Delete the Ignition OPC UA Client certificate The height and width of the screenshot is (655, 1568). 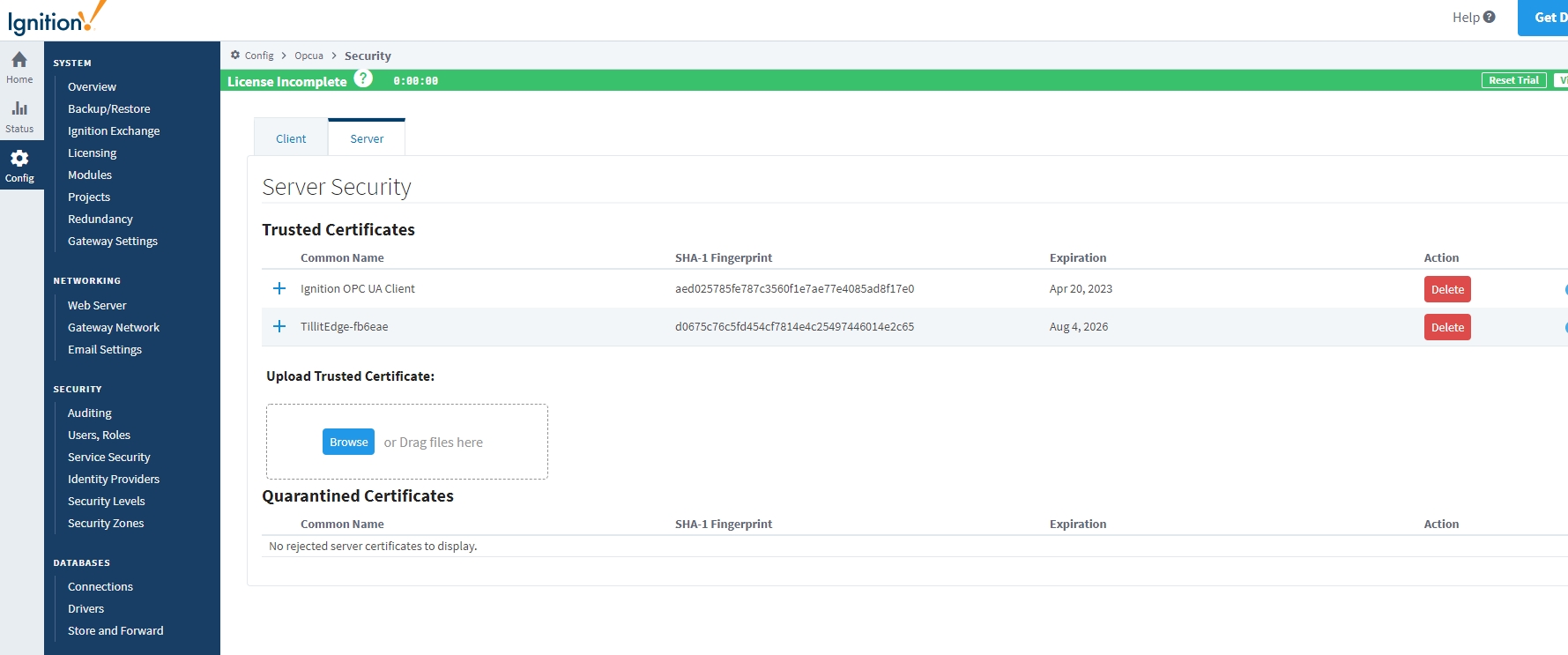(x=1446, y=289)
